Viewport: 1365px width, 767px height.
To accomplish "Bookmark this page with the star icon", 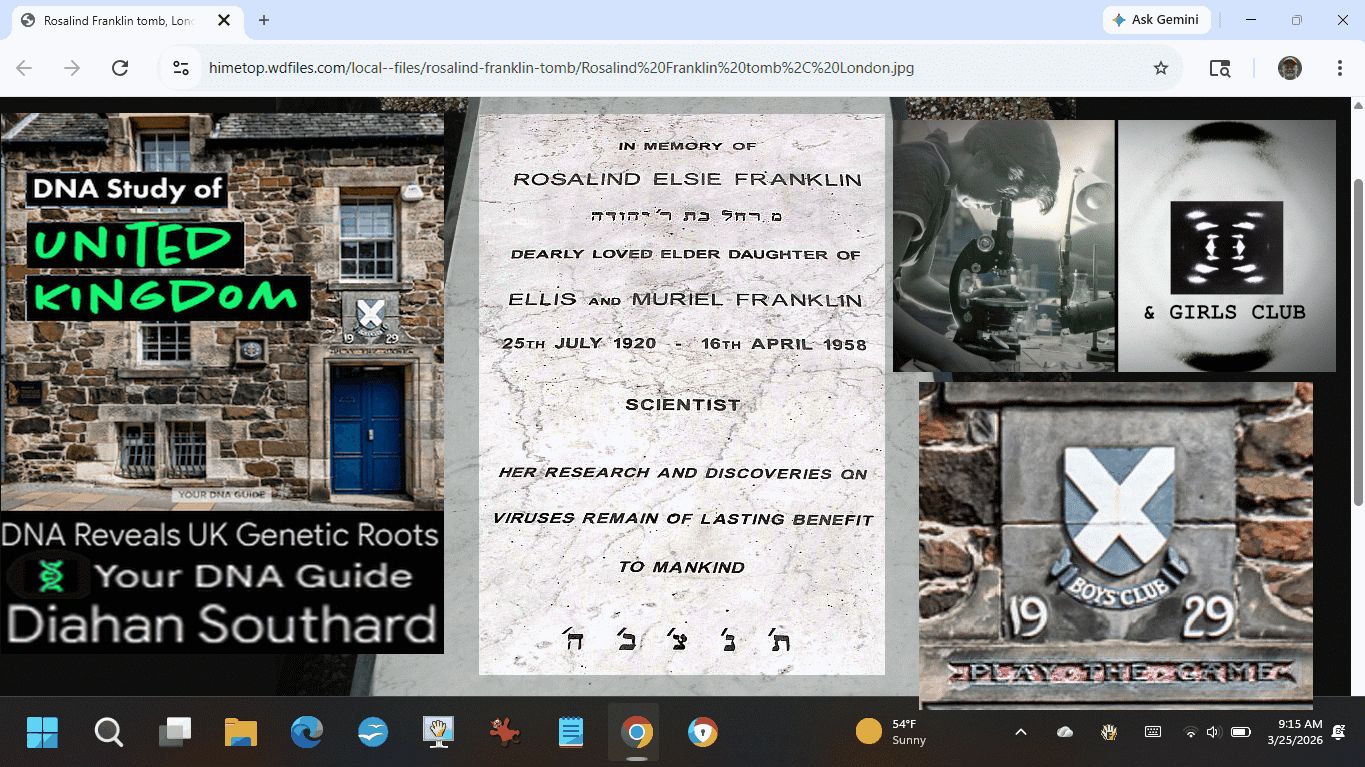I will pos(1160,68).
